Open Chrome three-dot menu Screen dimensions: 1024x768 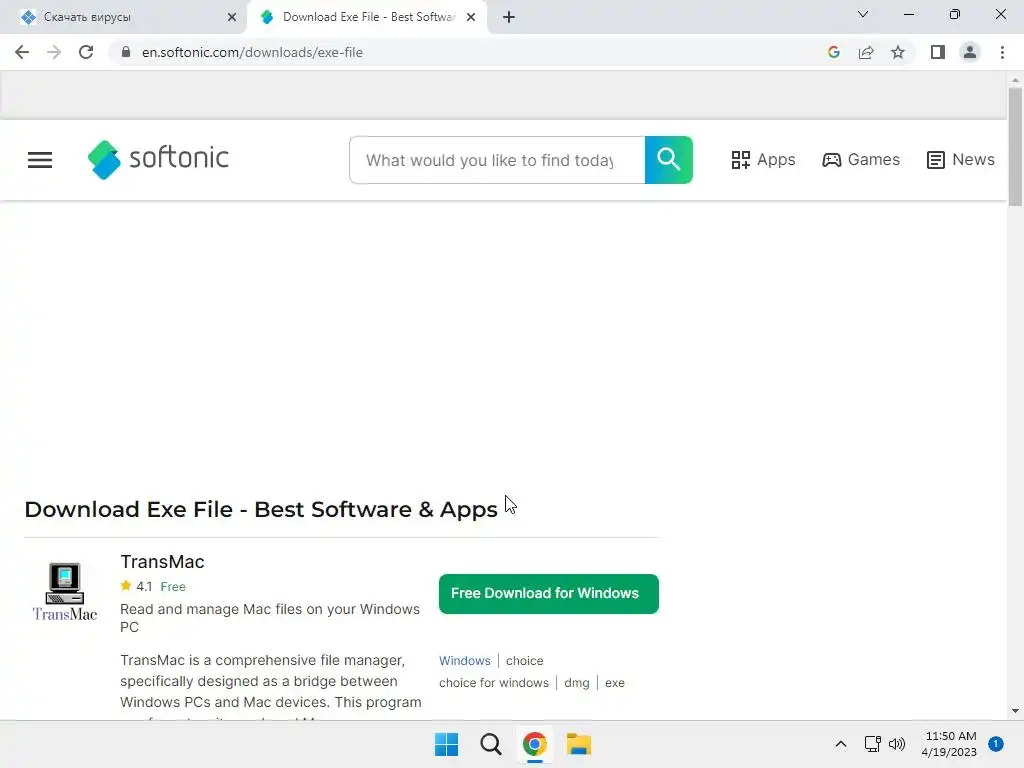(1002, 52)
